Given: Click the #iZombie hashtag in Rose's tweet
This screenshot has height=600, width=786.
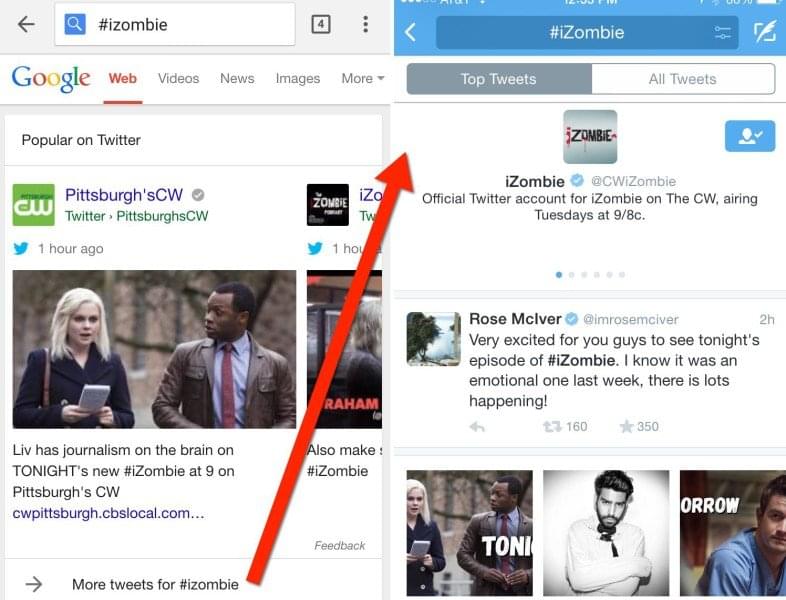Looking at the screenshot, I should click(581, 360).
